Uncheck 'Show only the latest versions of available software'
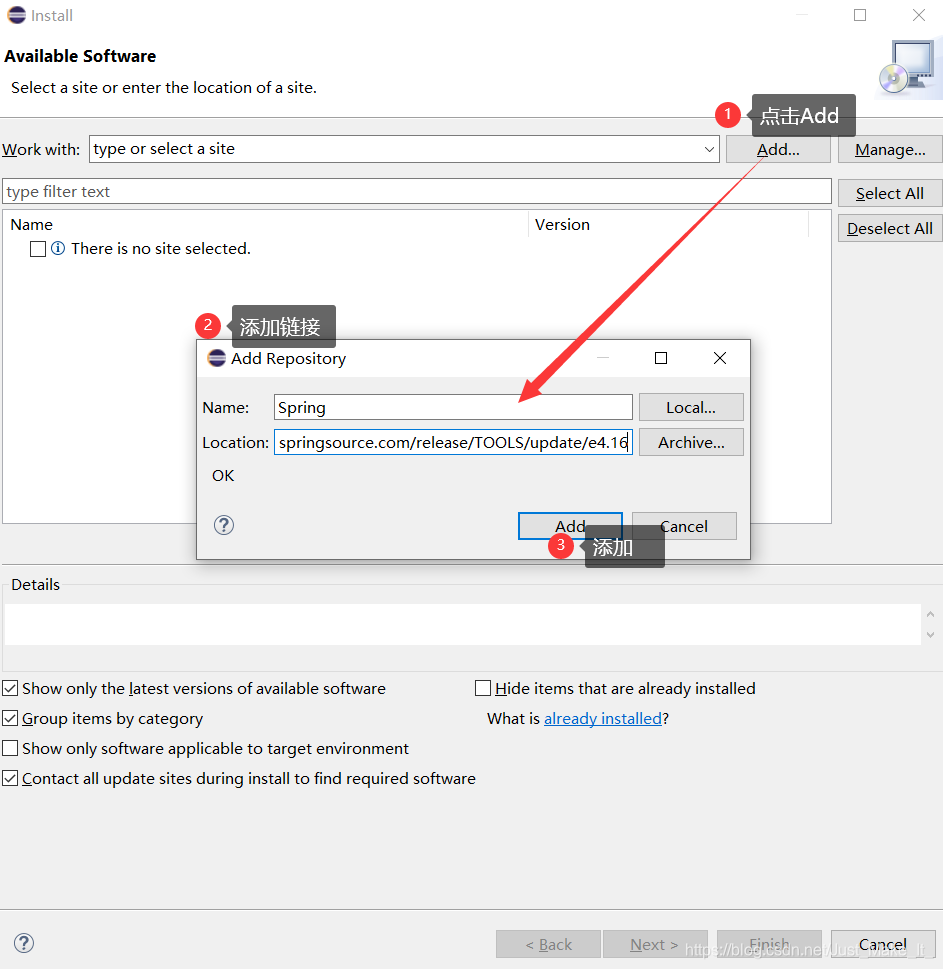This screenshot has height=969, width=943. 10,688
